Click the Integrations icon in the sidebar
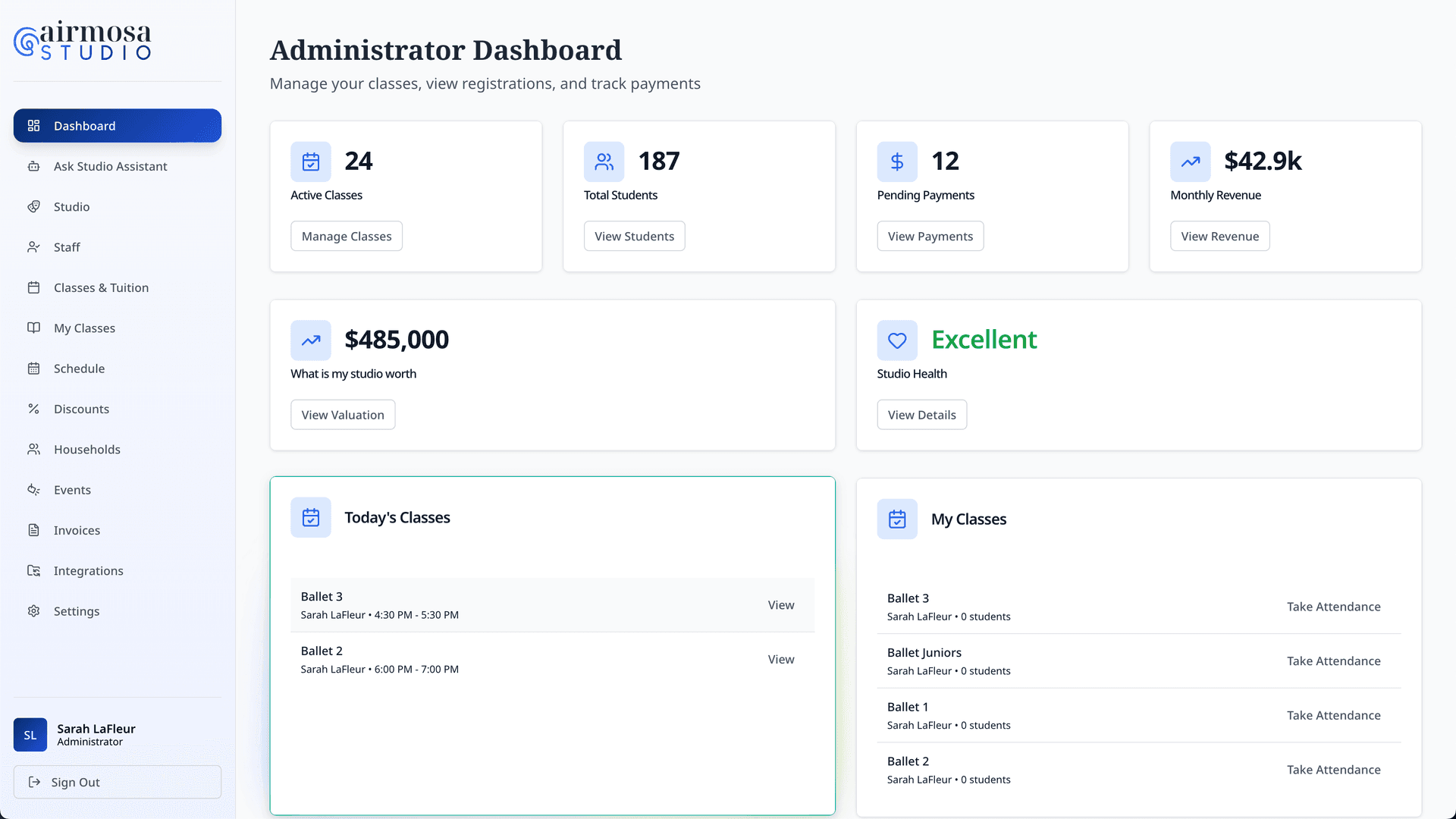The height and width of the screenshot is (819, 1456). (33, 570)
